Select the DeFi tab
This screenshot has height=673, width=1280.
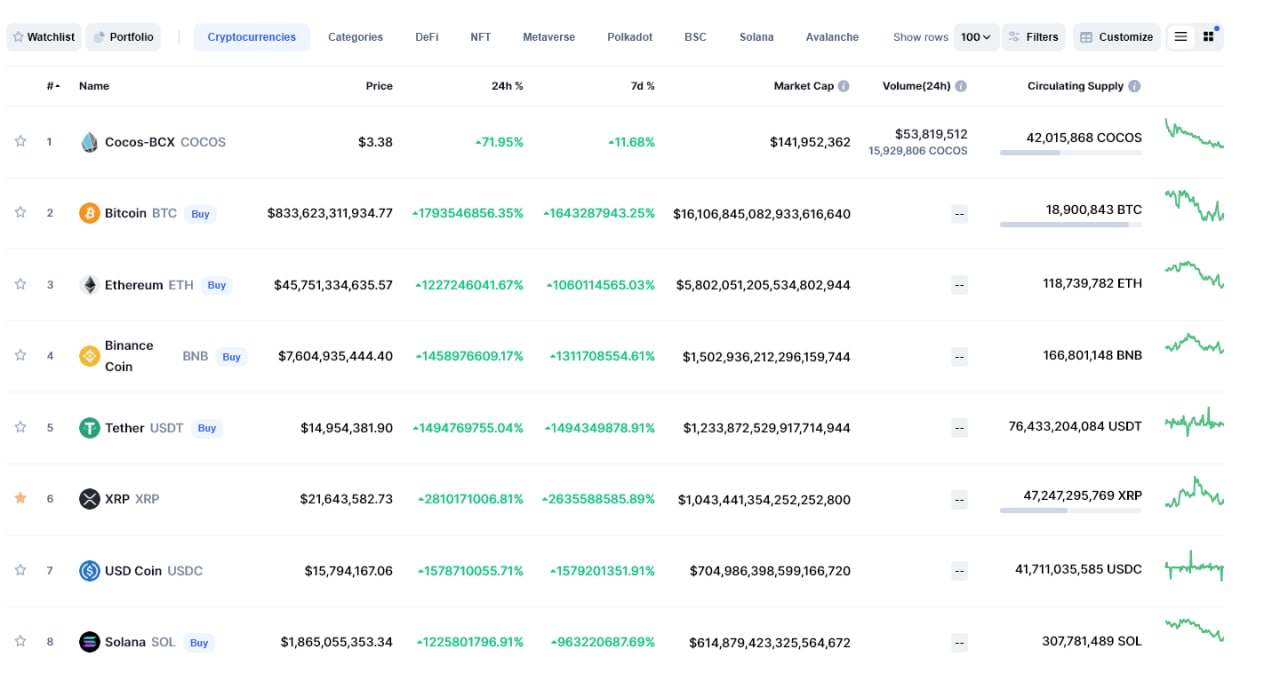(x=427, y=37)
